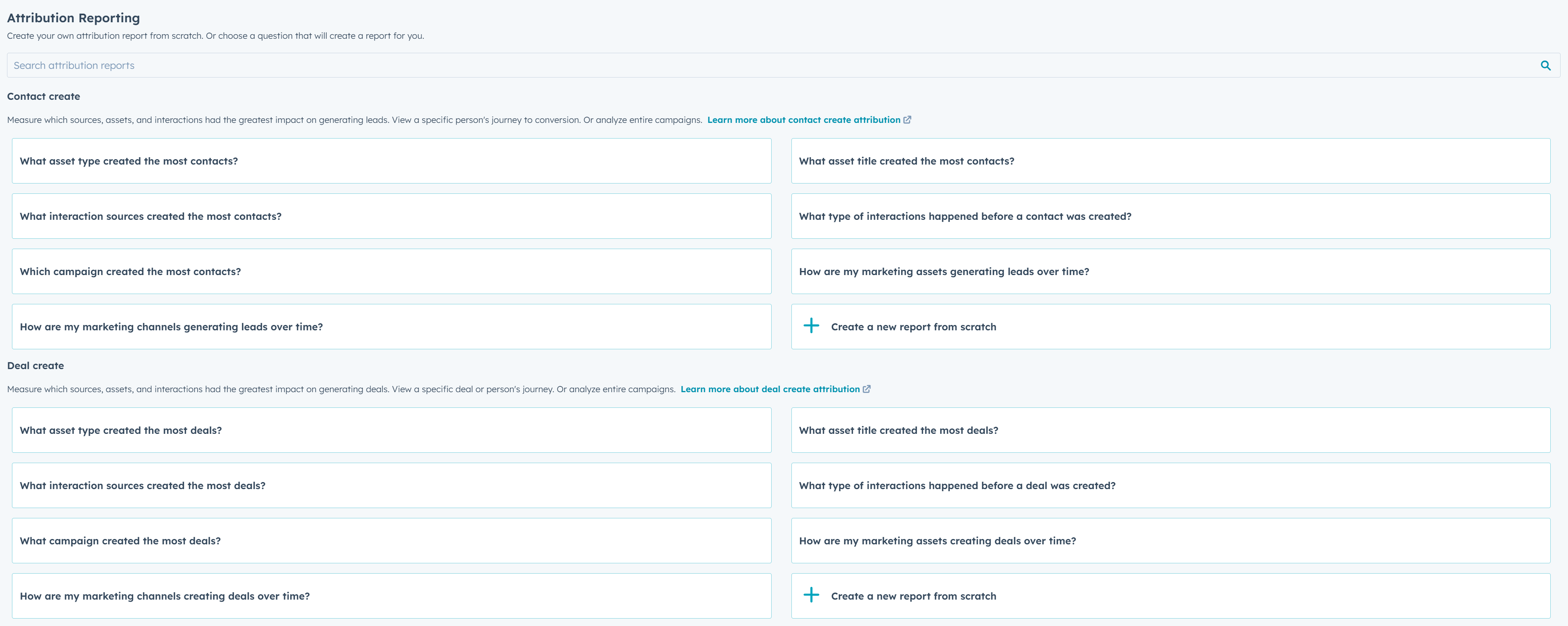Click the plus icon in Contact create section
This screenshot has width=1568, height=626.
coord(812,326)
